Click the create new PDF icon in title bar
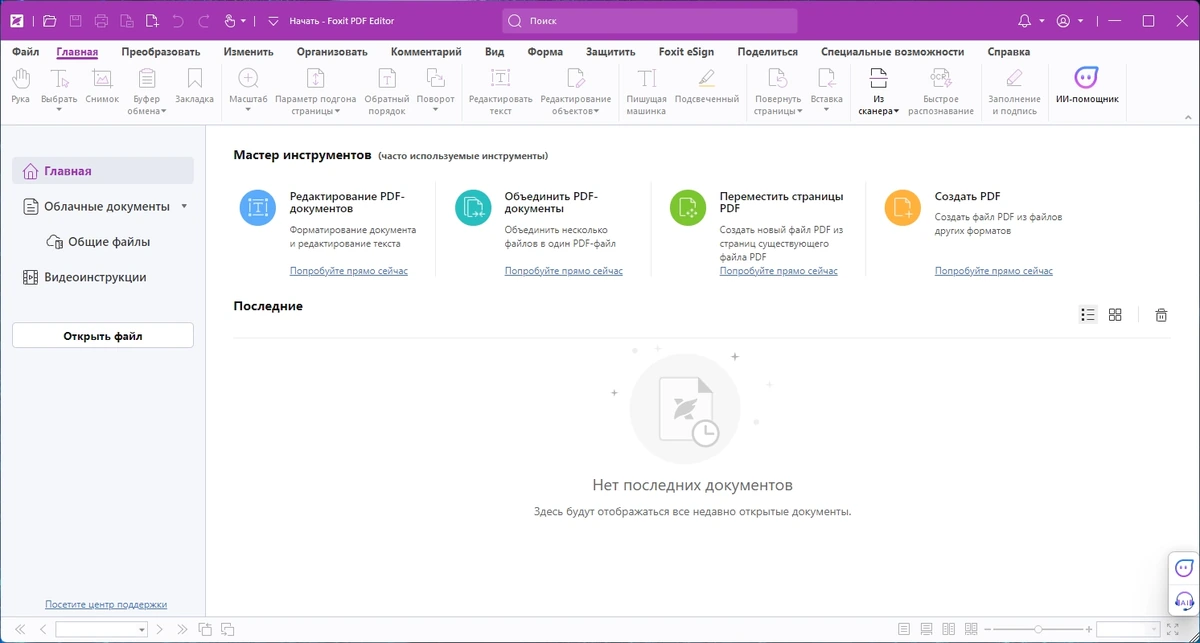Image resolution: width=1200 pixels, height=643 pixels. [152, 21]
